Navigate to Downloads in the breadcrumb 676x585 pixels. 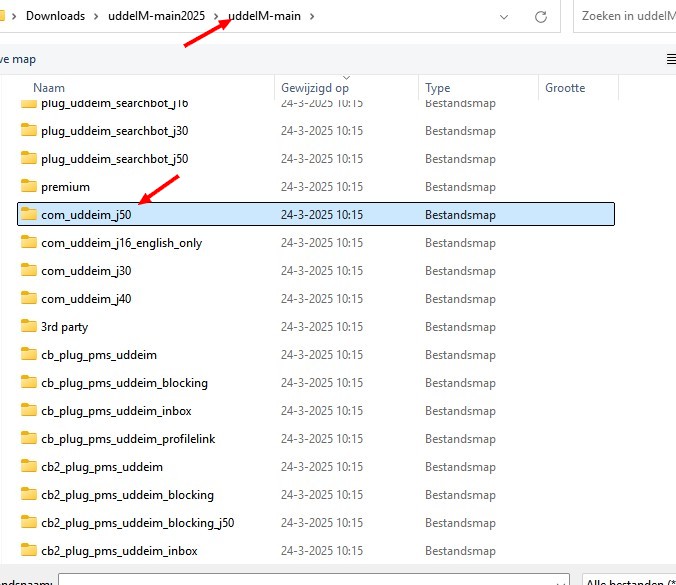56,16
